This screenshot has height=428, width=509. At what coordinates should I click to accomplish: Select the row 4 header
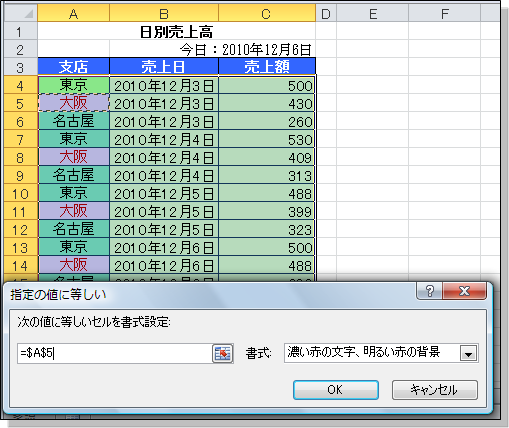21,85
